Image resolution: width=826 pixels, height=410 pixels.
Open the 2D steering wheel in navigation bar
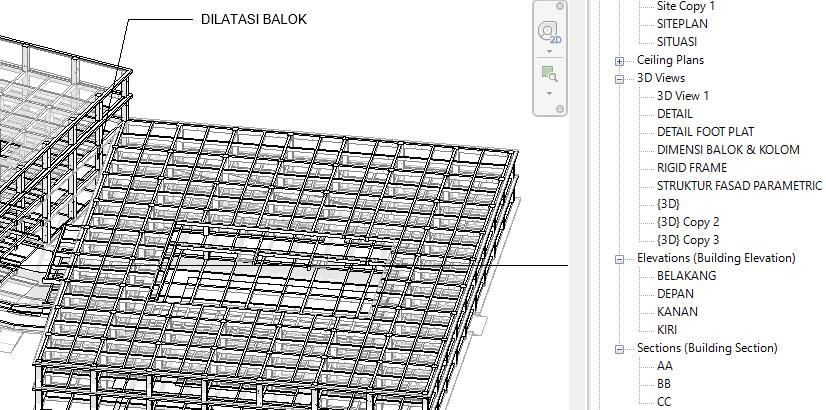tap(549, 33)
